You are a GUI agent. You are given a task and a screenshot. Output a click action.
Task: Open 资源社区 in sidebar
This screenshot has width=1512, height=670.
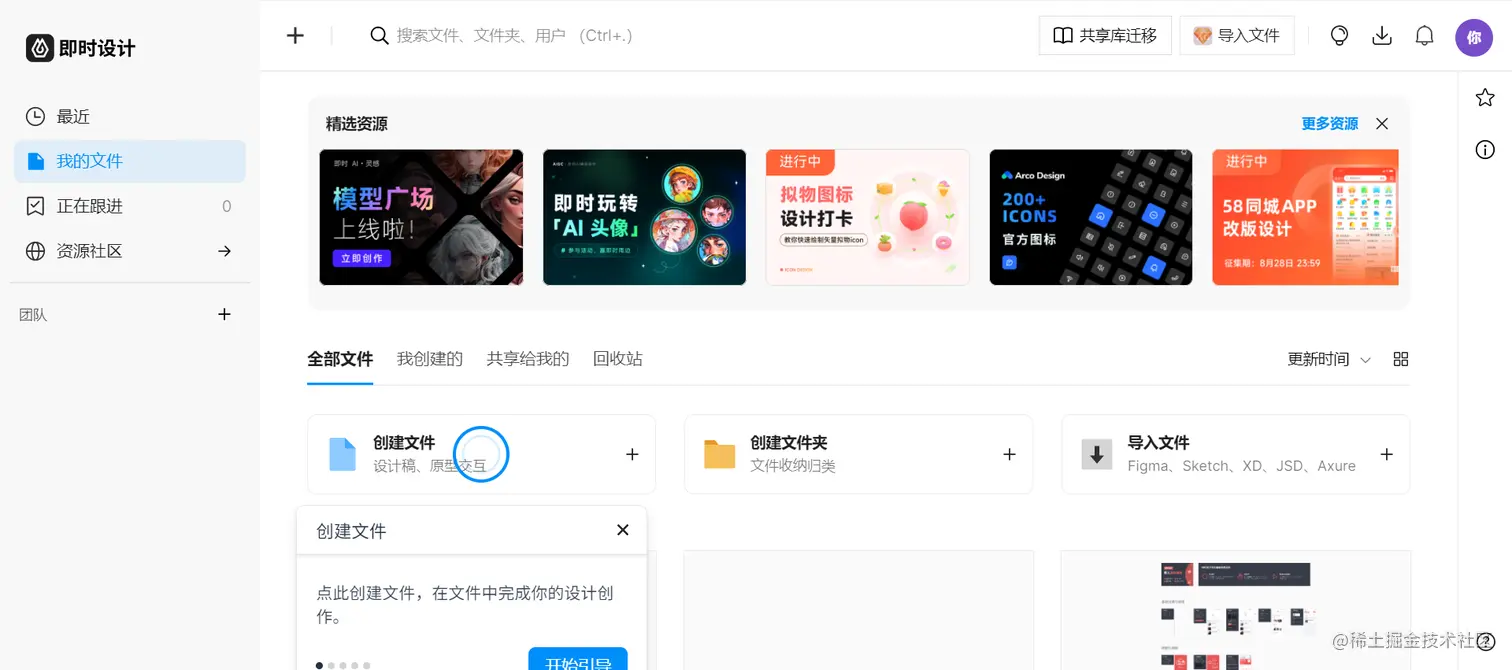click(130, 251)
